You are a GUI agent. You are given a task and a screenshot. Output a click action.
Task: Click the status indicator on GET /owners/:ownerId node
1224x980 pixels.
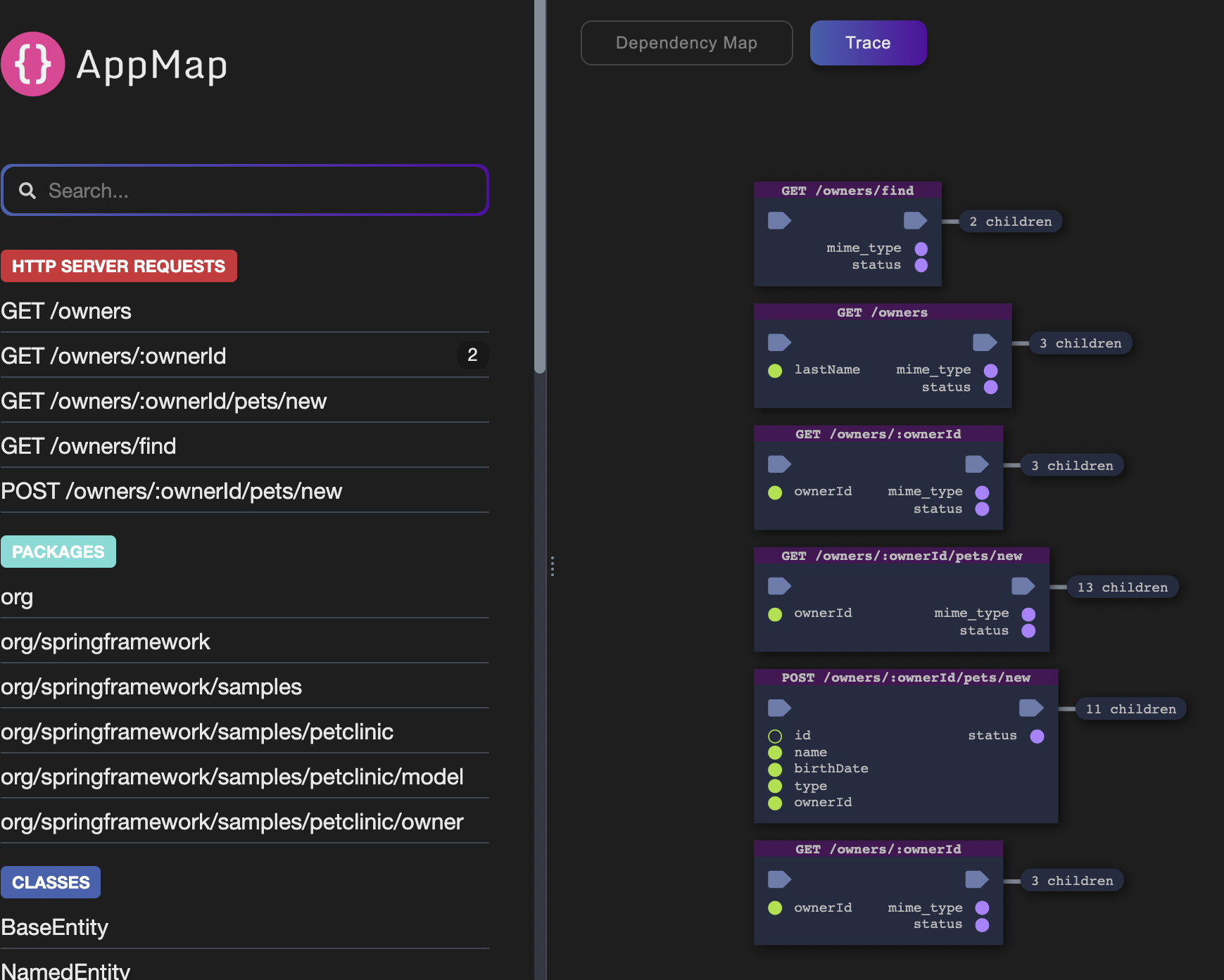(x=982, y=509)
